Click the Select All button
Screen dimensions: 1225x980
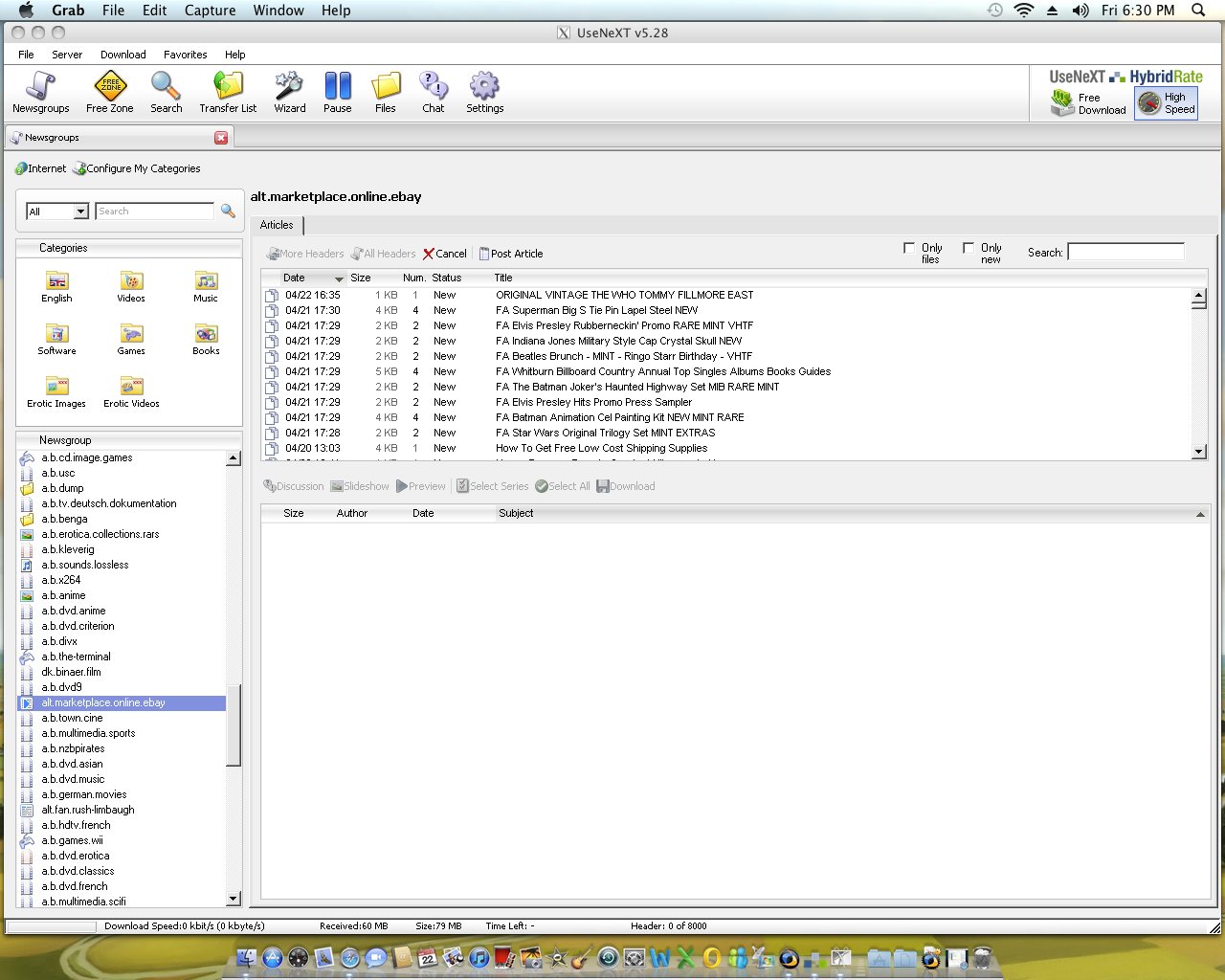[563, 486]
